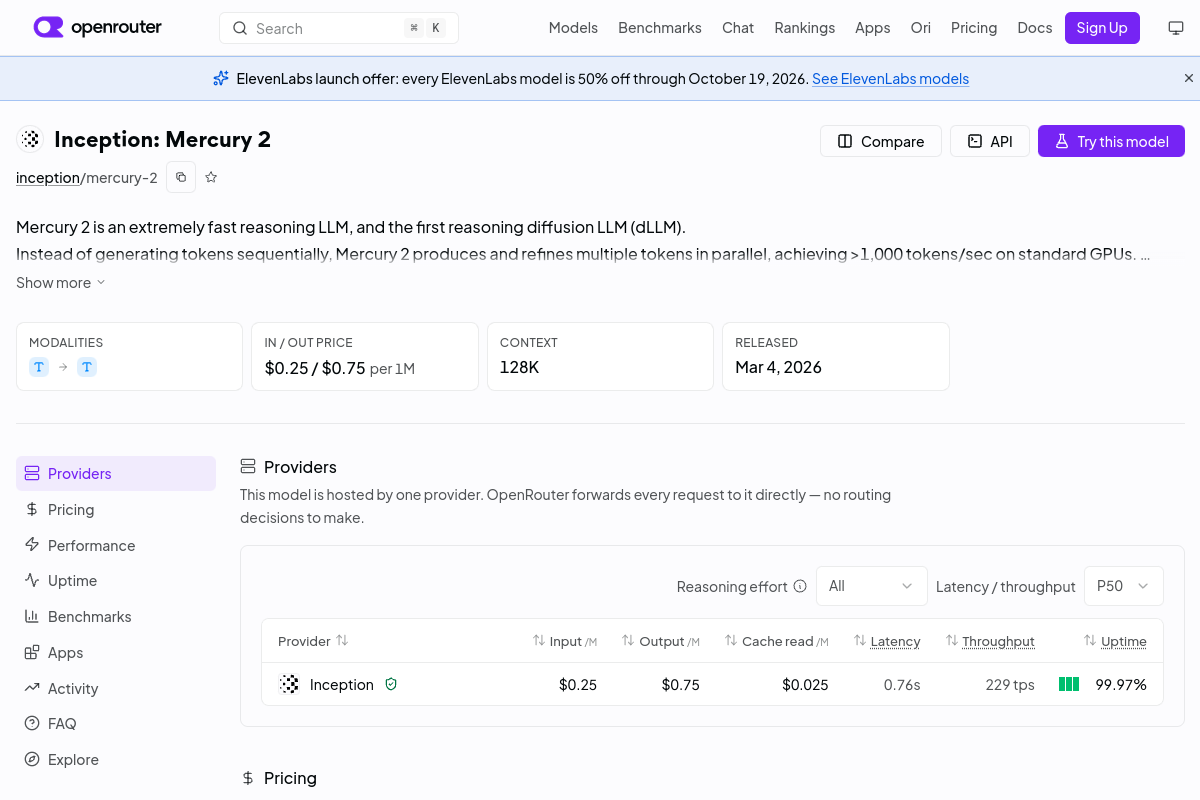Jump to Explore in the sidebar

pyautogui.click(x=116, y=759)
